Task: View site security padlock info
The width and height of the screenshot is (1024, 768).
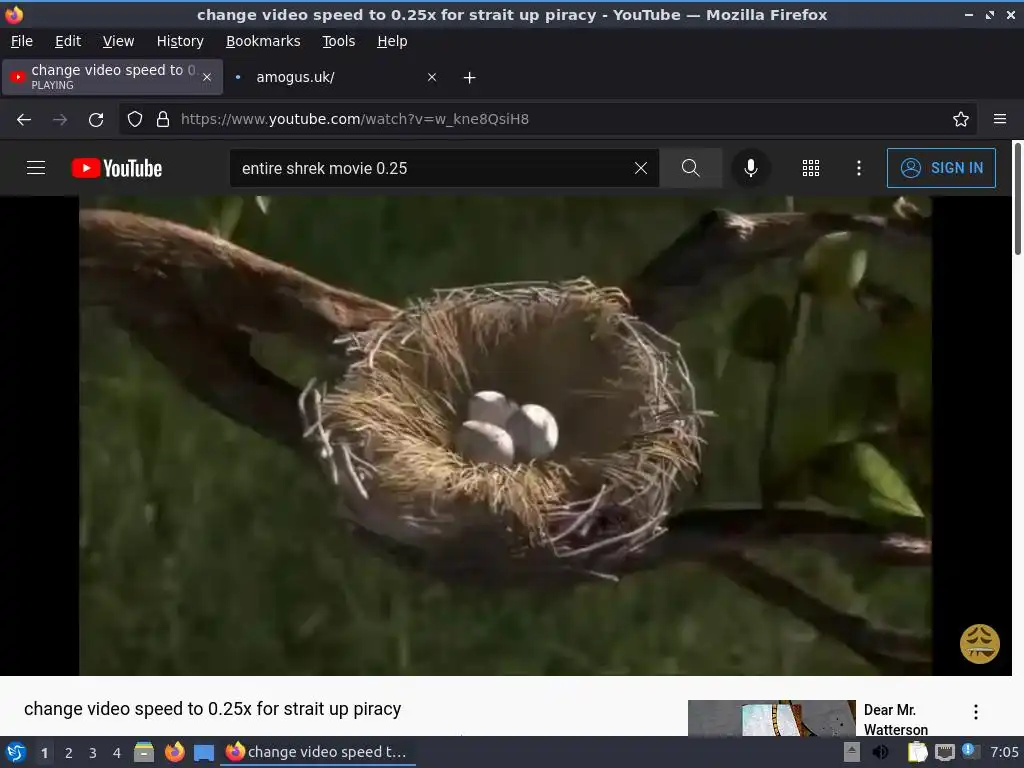Action: click(163, 119)
